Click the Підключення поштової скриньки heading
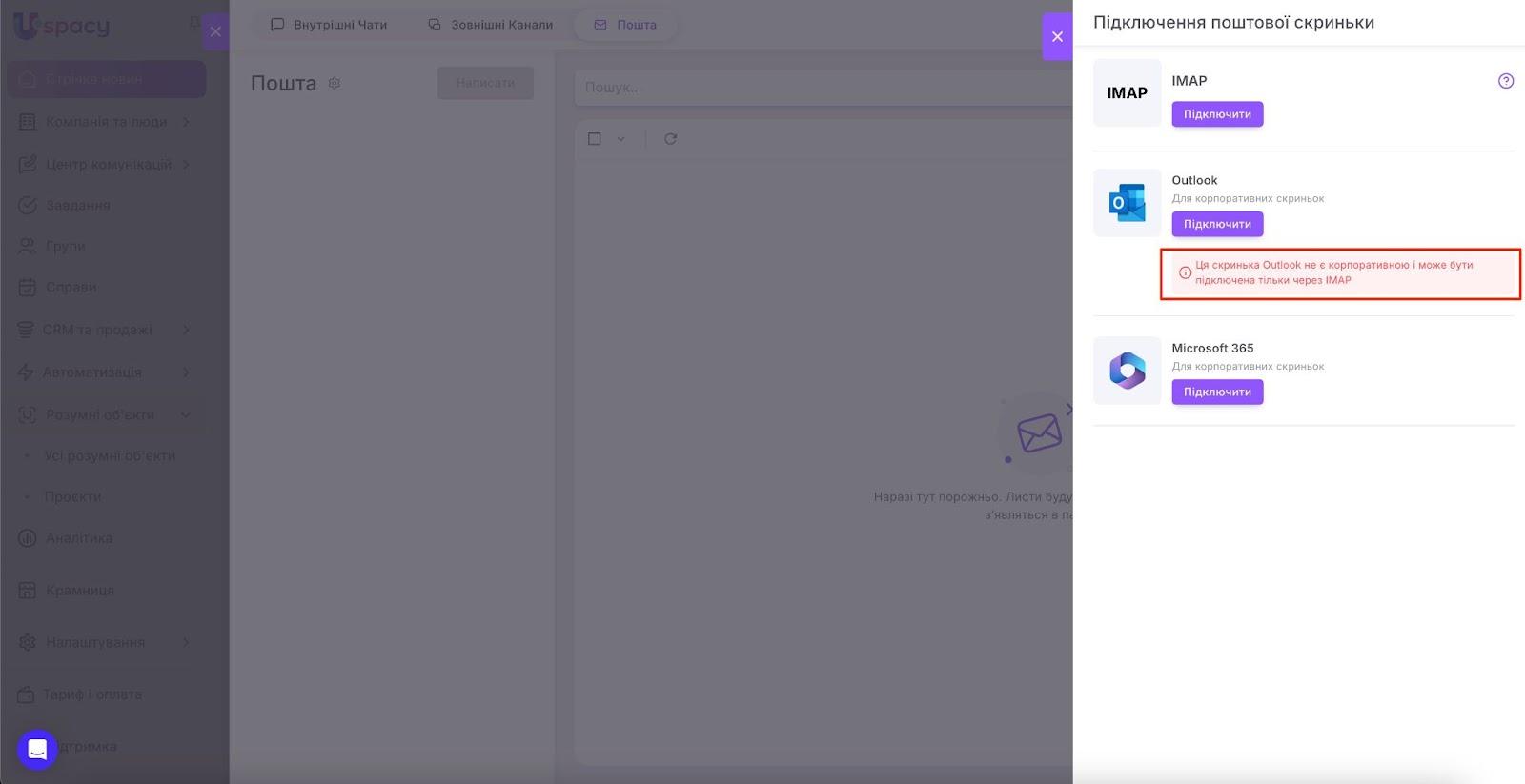 1233,22
